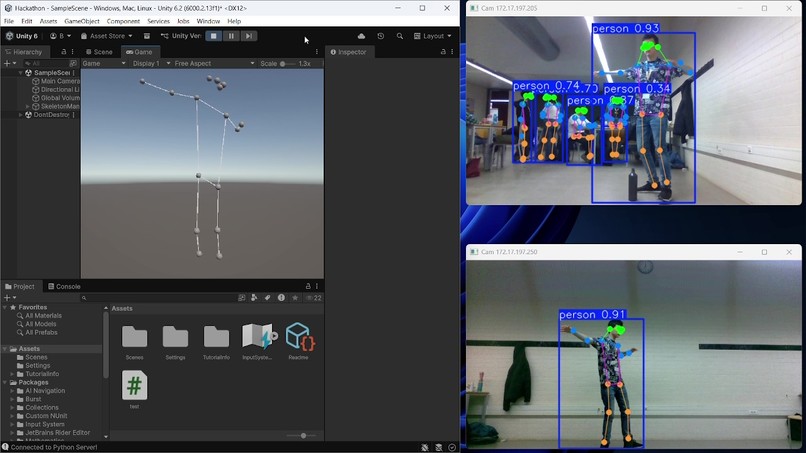The image size is (806, 453).
Task: Toggle the Project panel lock icon
Action: pos(308,286)
